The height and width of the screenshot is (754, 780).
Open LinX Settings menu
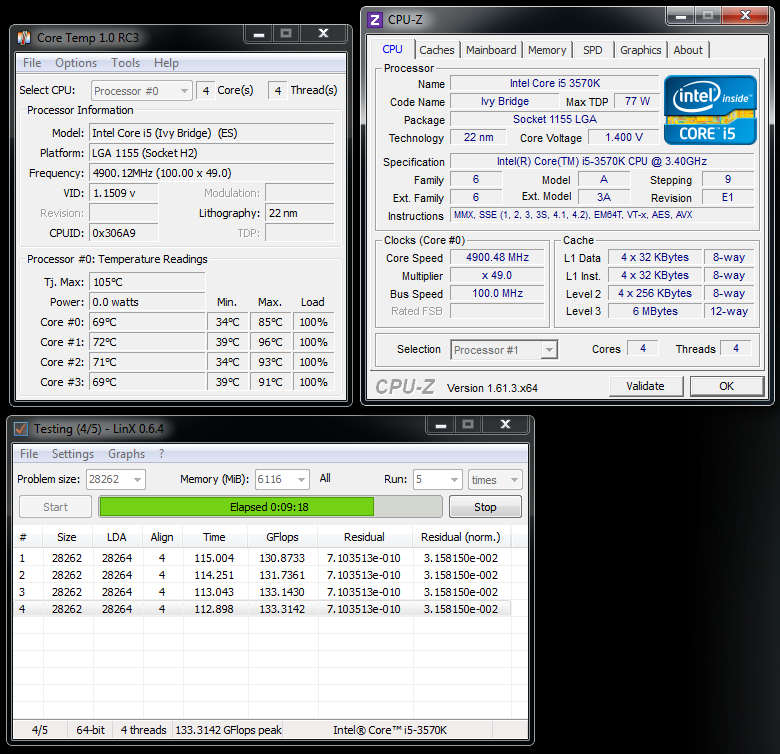(x=73, y=454)
